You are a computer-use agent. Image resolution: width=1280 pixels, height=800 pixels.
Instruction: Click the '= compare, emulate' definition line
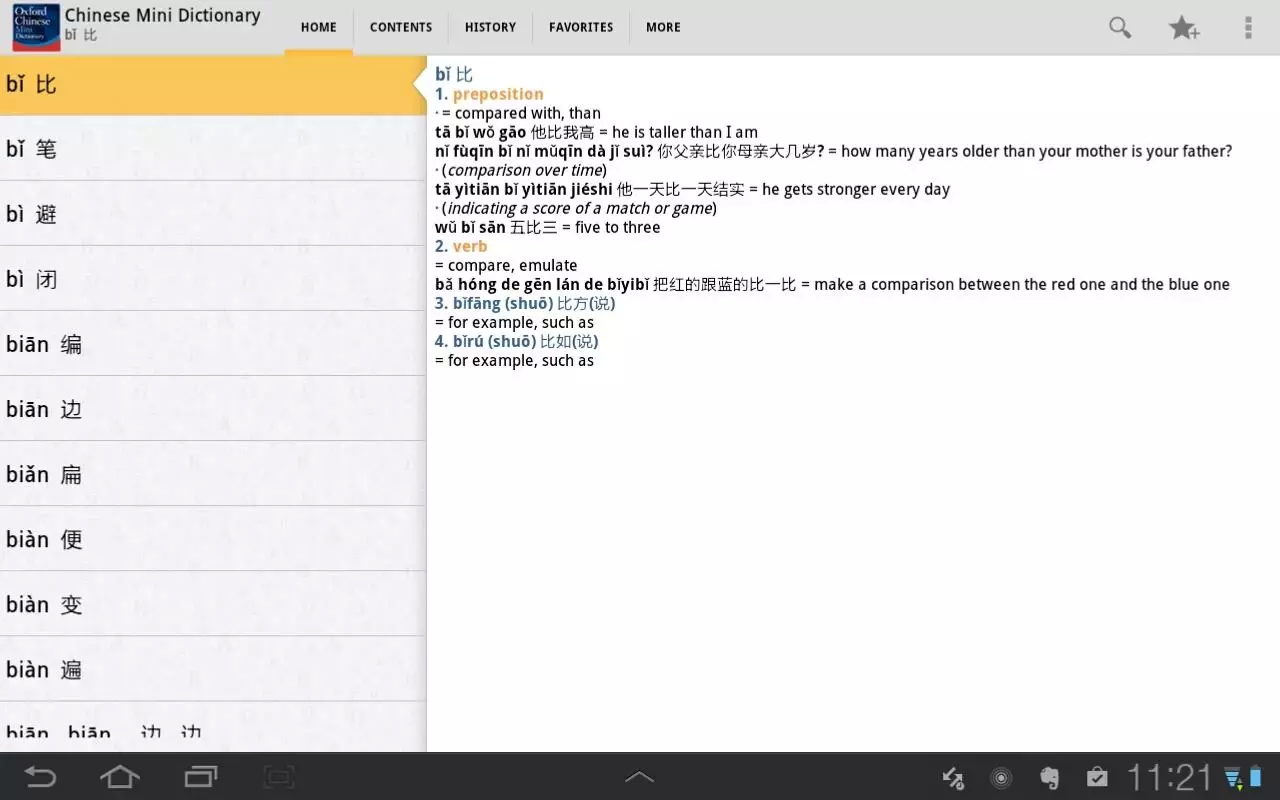coord(506,265)
